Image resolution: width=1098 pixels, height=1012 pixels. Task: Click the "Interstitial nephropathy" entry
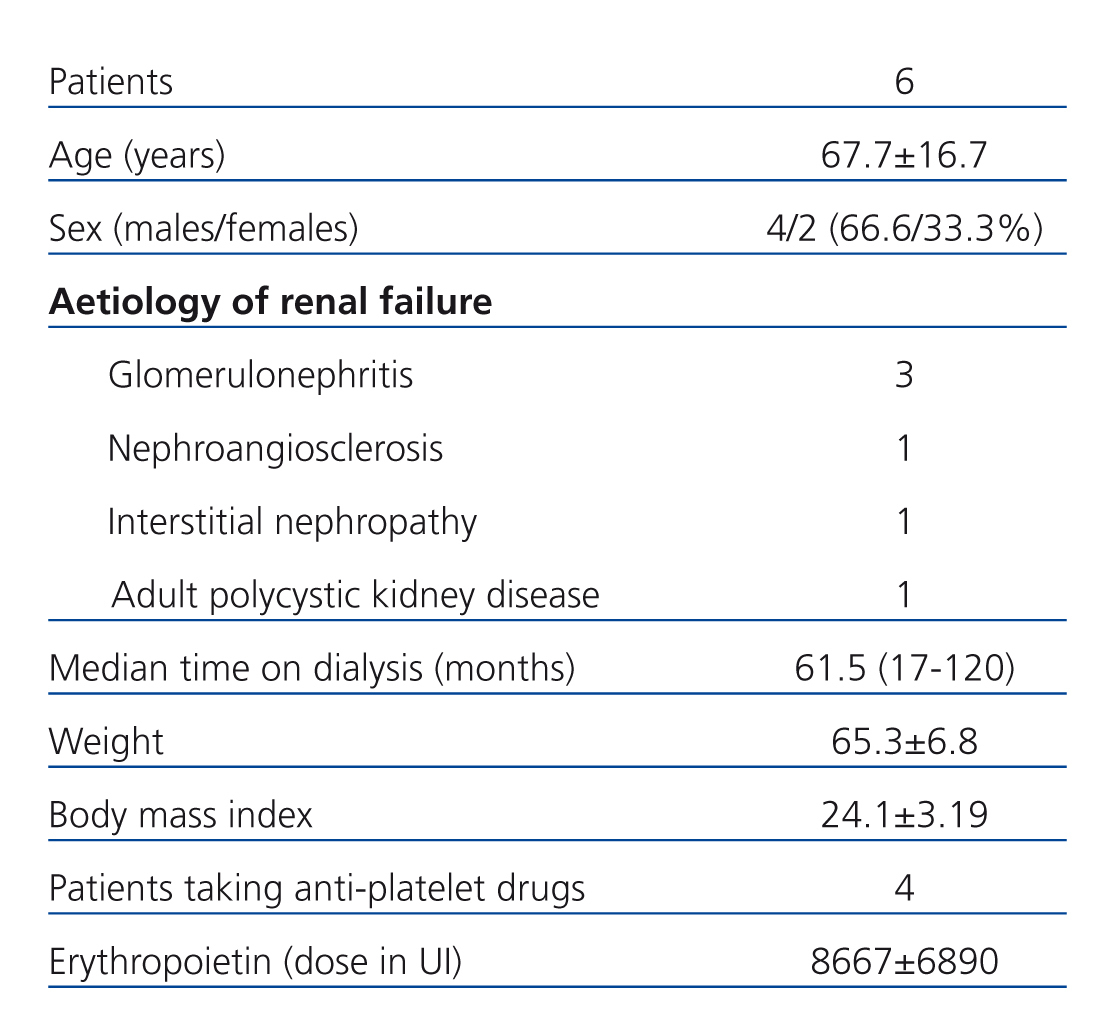pos(292,521)
